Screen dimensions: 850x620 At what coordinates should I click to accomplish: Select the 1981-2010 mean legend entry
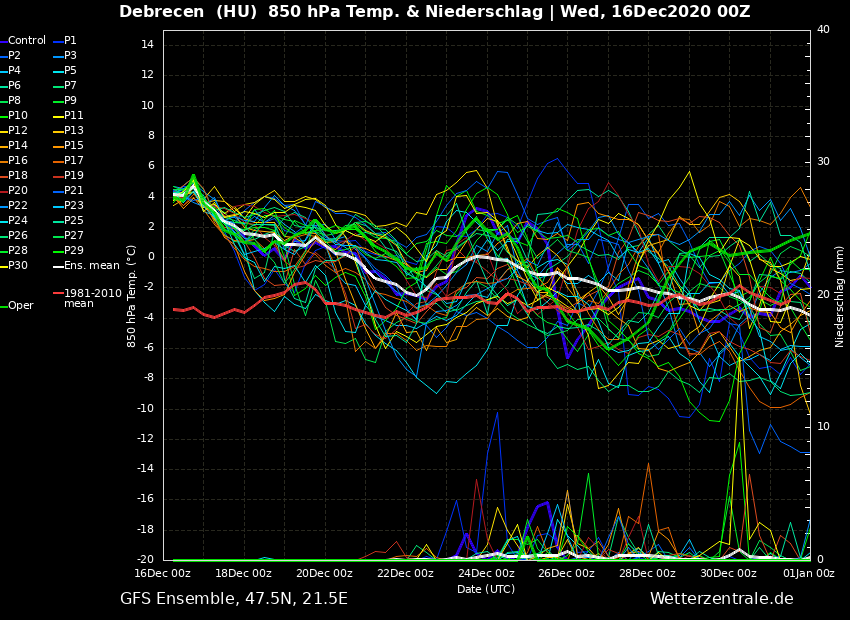click(x=92, y=298)
